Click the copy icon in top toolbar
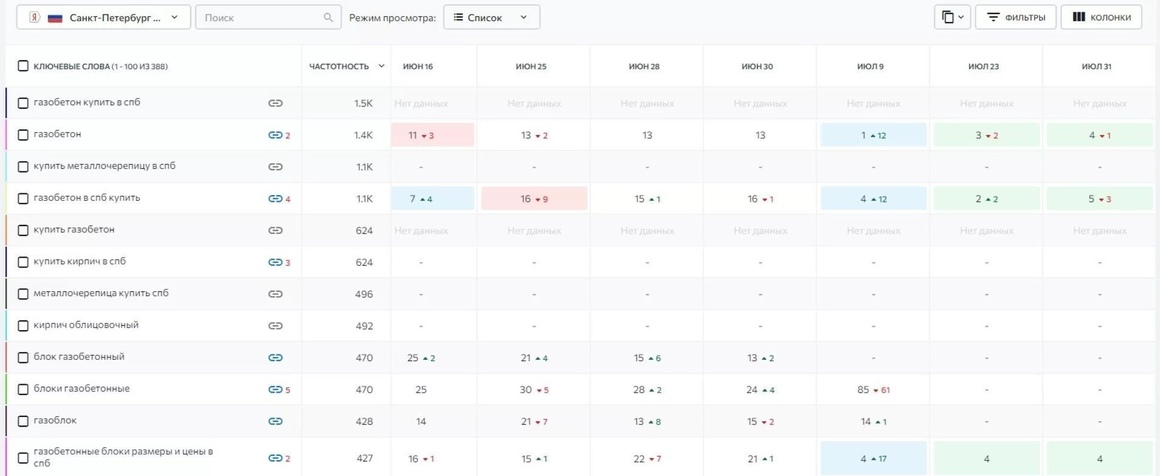 click(x=952, y=17)
